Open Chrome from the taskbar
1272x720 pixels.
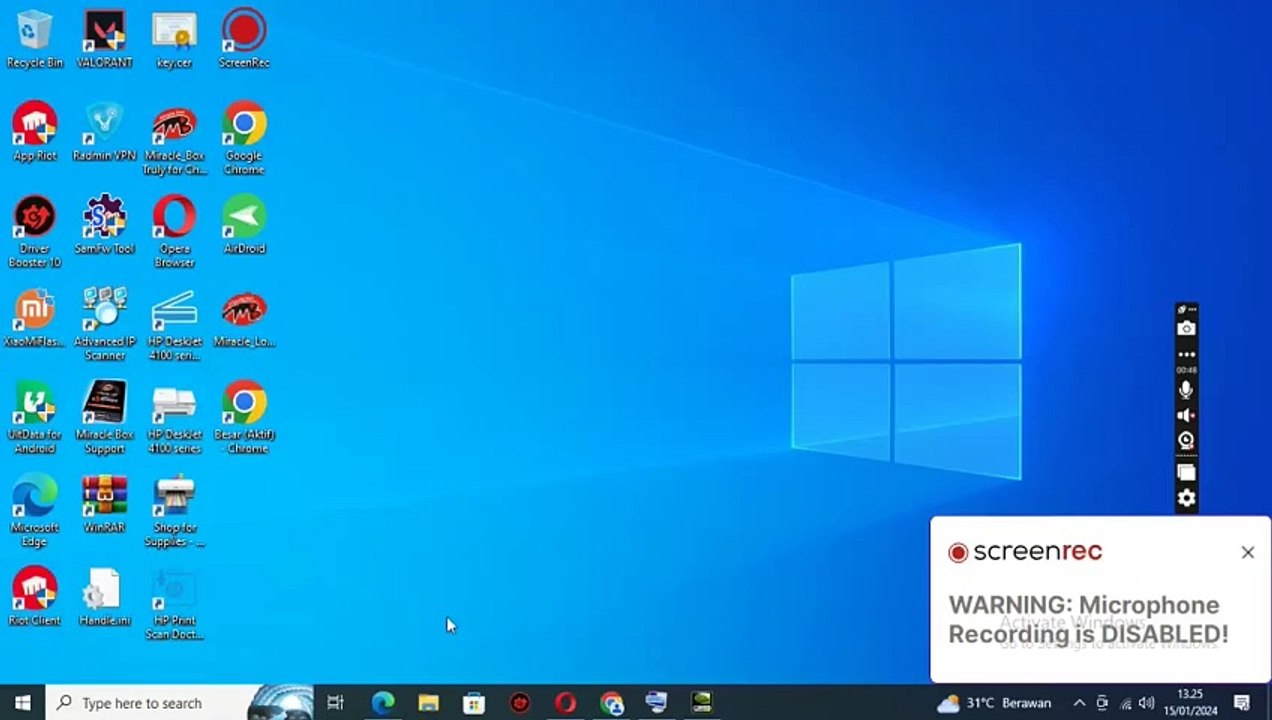pyautogui.click(x=611, y=703)
